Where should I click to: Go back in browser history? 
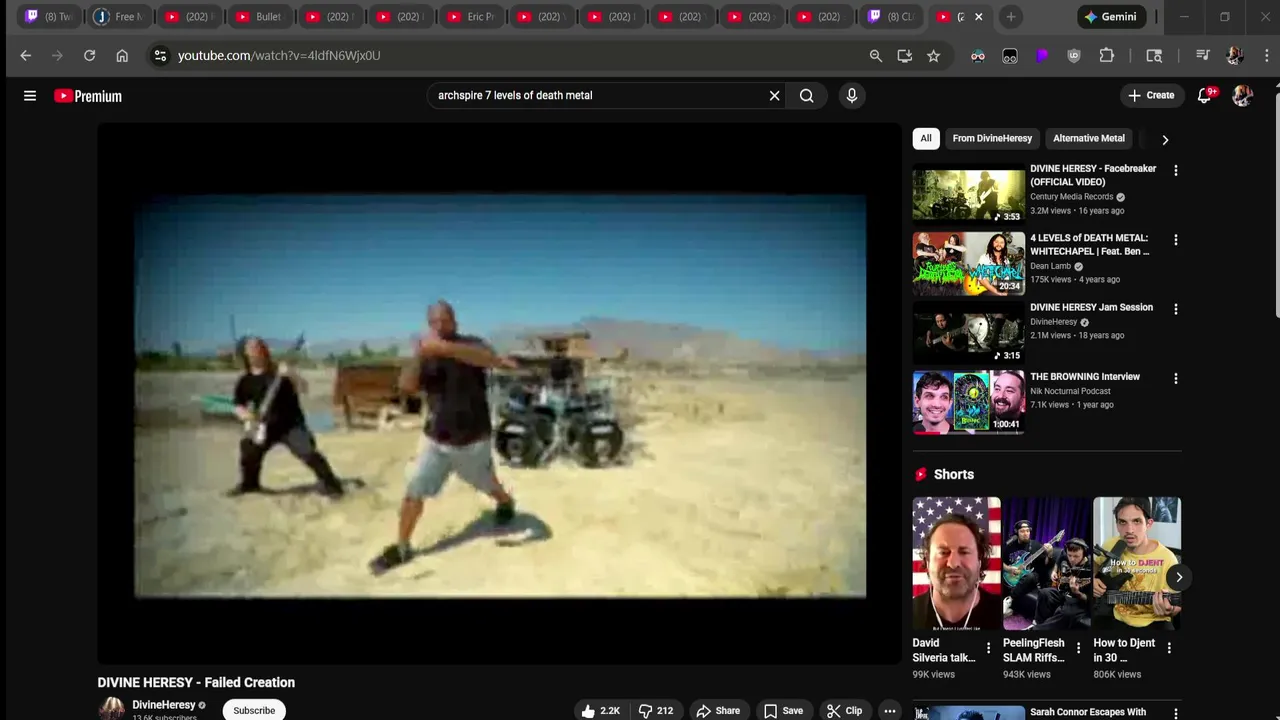point(26,56)
